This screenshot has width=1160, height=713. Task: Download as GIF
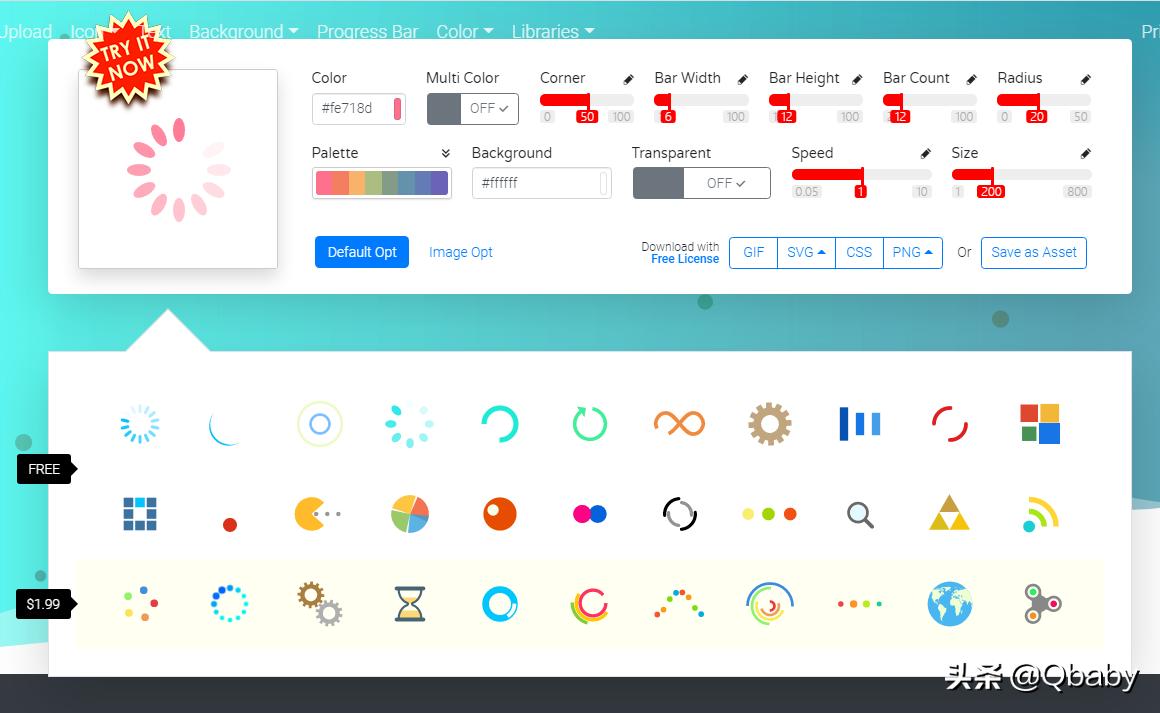pos(753,253)
